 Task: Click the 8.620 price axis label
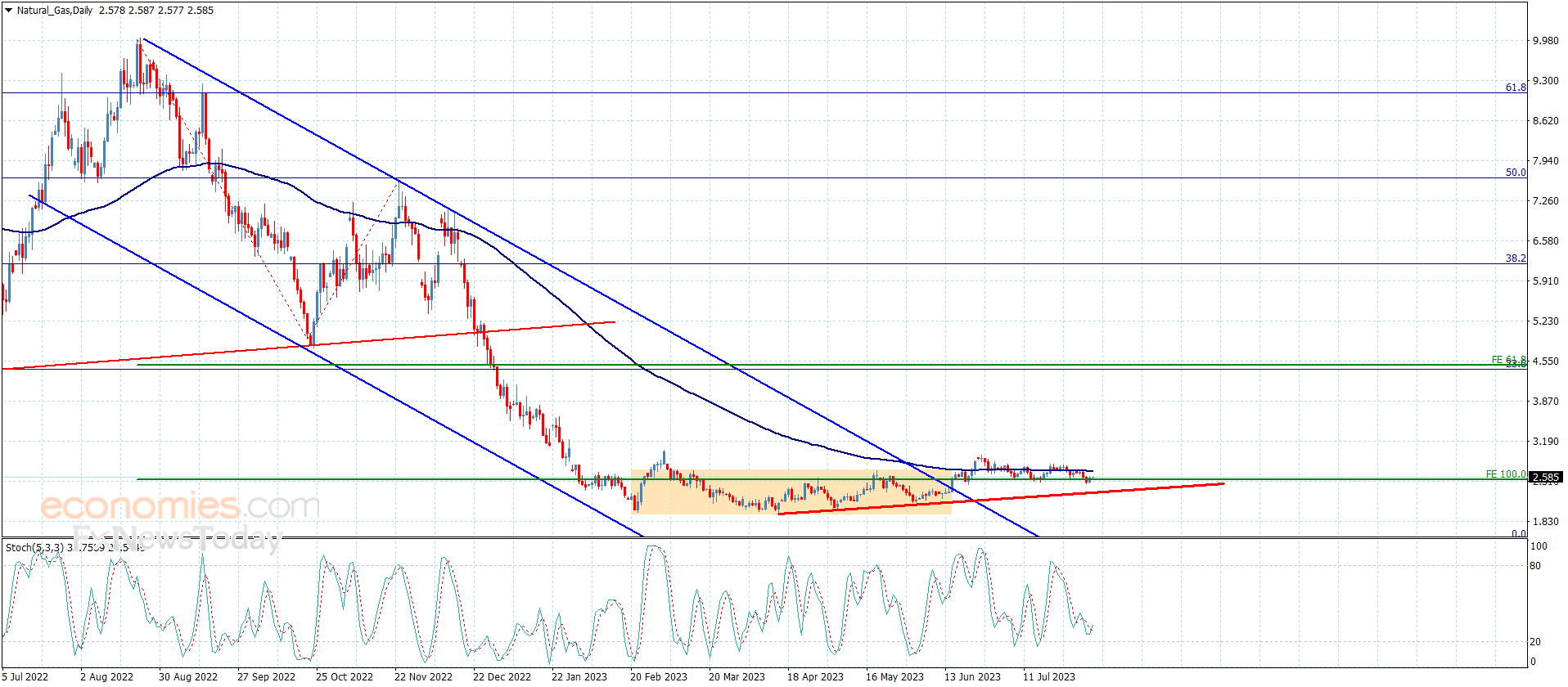1546,121
